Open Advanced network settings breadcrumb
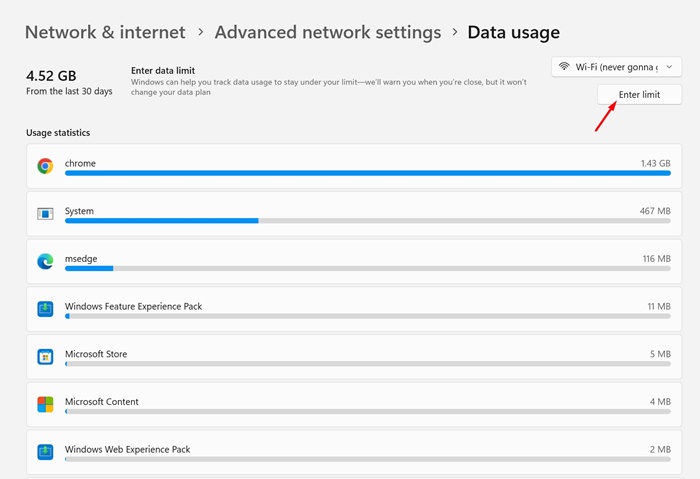Screen dimensions: 700x479 click(x=327, y=32)
